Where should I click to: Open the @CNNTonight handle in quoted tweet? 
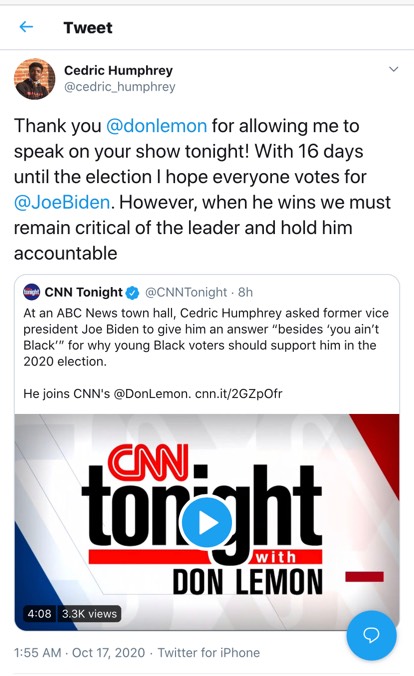186,292
